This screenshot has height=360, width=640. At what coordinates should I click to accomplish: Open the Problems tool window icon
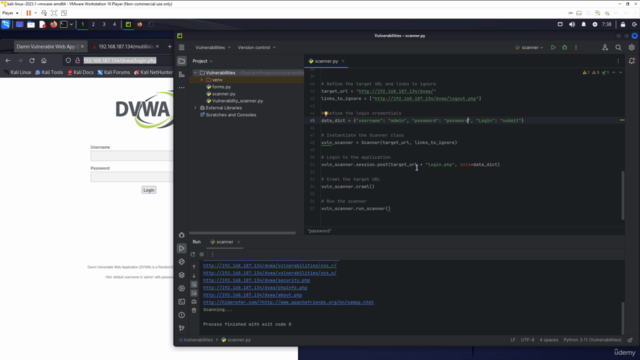click(x=182, y=315)
